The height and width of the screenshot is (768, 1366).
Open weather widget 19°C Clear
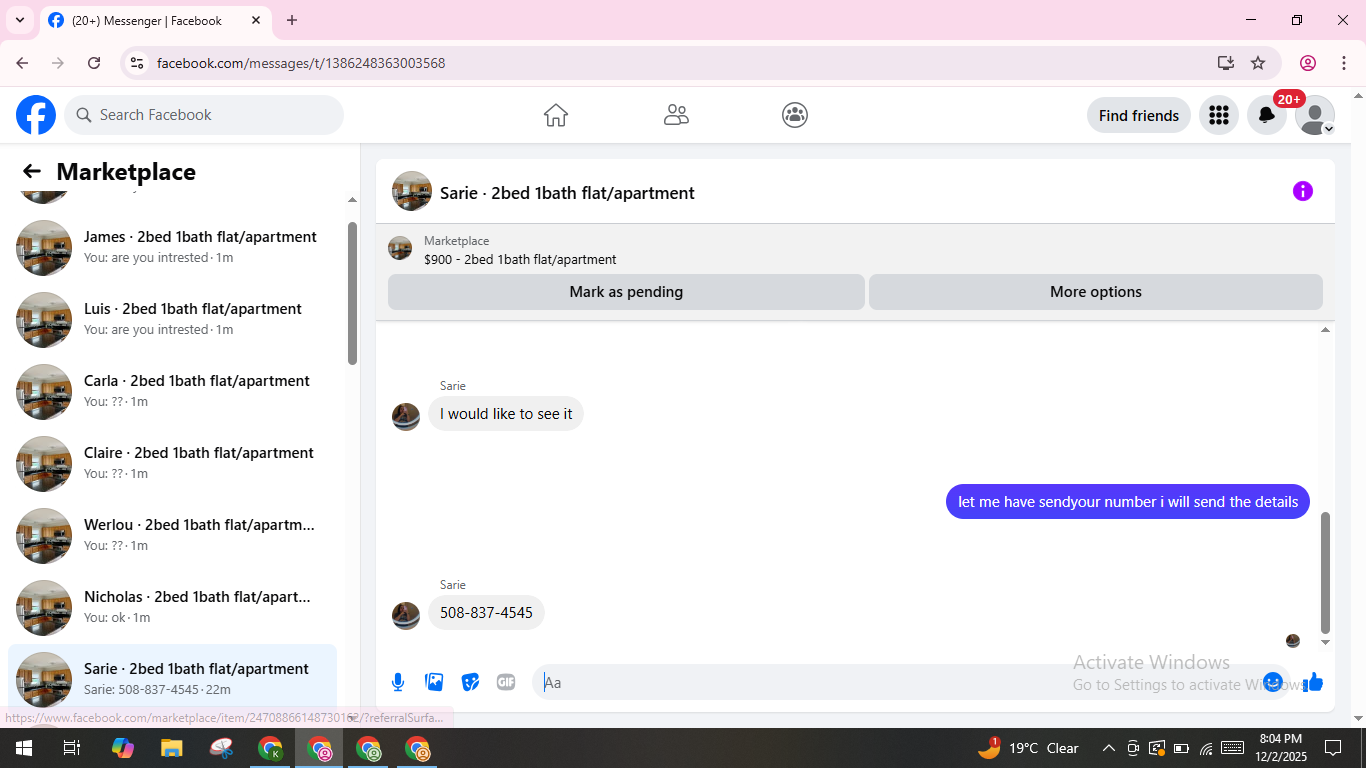point(1029,747)
